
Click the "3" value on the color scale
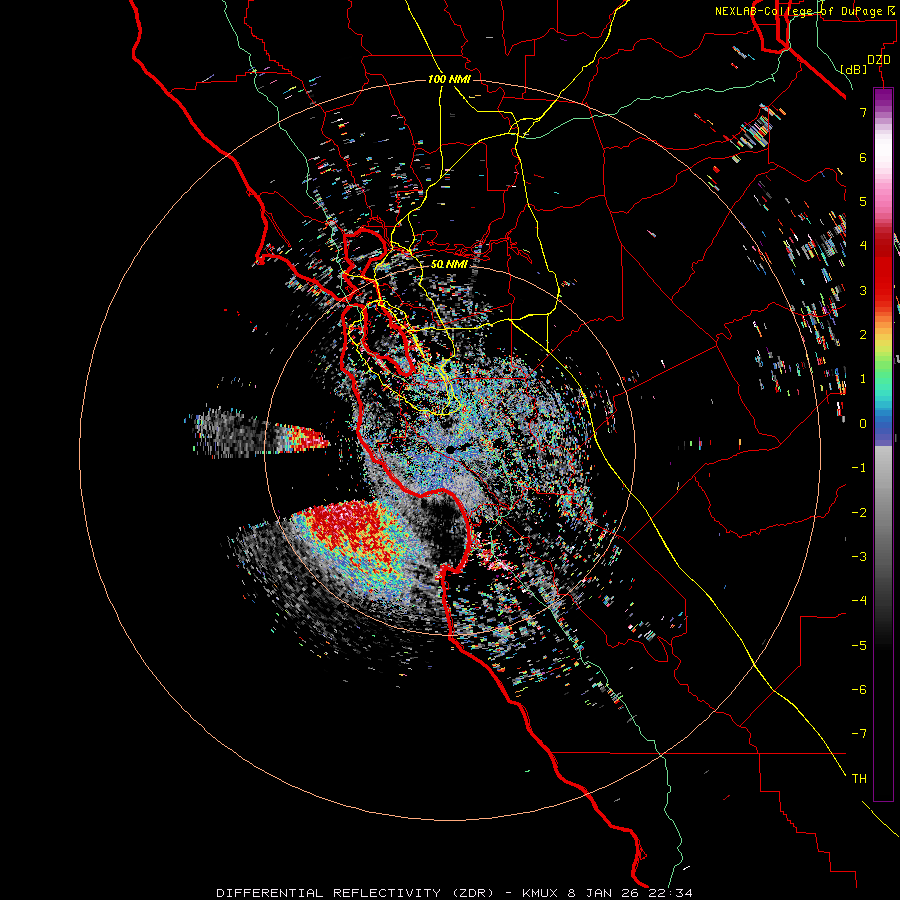click(863, 290)
